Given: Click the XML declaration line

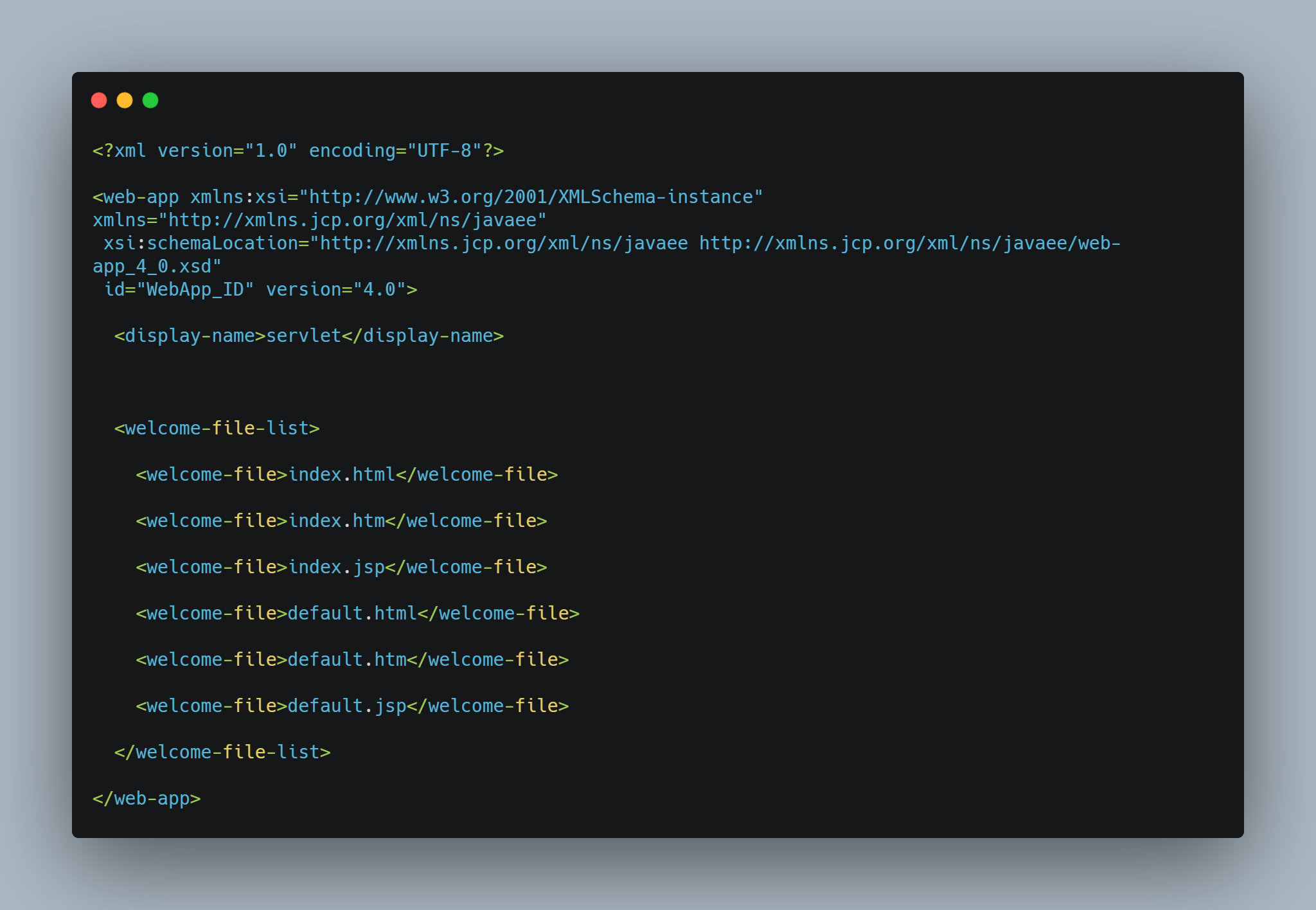Looking at the screenshot, I should (x=298, y=151).
